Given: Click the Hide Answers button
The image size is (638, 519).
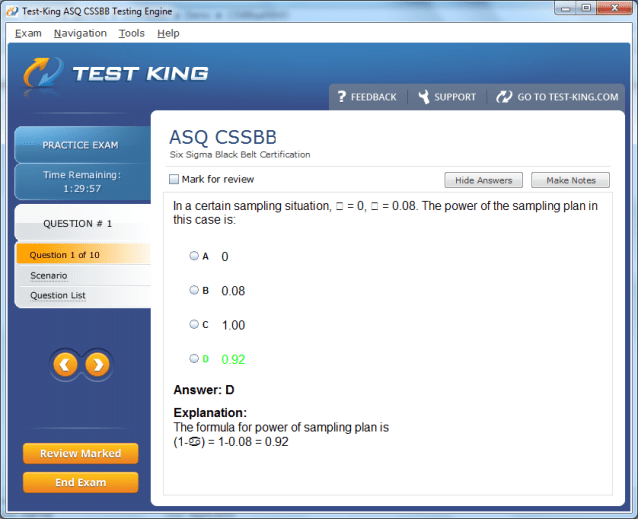Looking at the screenshot, I should click(x=483, y=180).
